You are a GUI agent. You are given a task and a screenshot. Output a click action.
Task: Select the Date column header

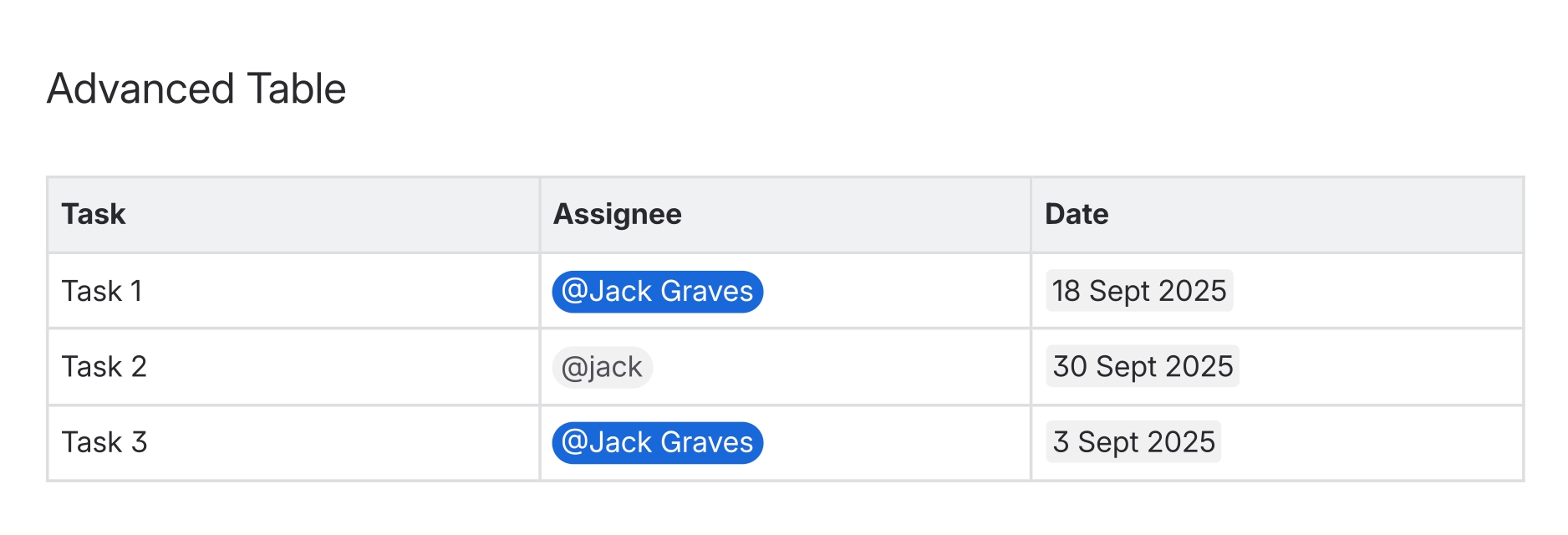pyautogui.click(x=1077, y=214)
